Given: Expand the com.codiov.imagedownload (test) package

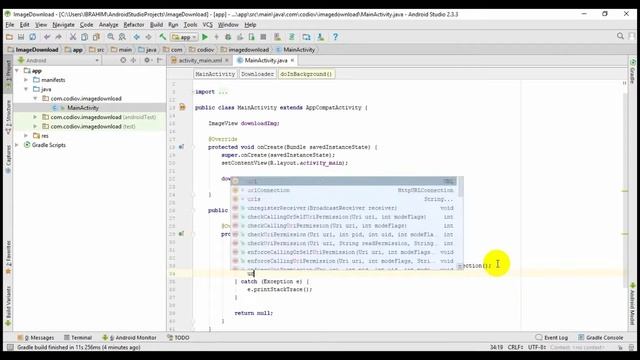Looking at the screenshot, I should pos(35,127).
